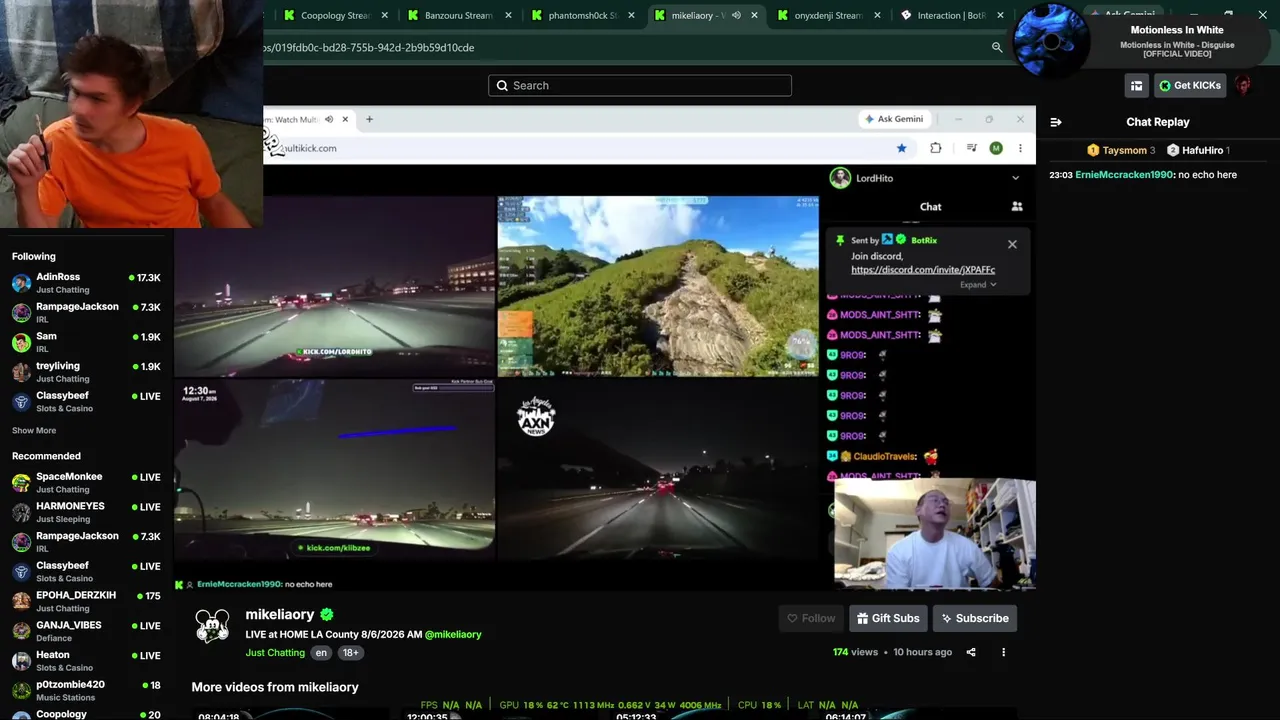Open the Just Chatting category link
This screenshot has height=720, width=1280.
coord(275,653)
